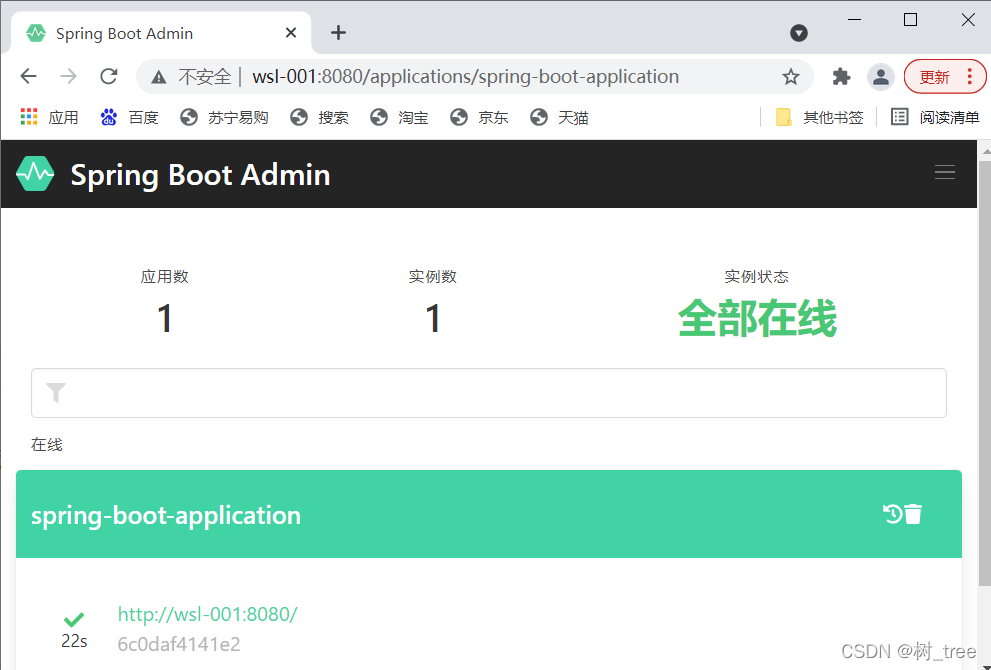
Task: Reload the current page
Action: (109, 76)
